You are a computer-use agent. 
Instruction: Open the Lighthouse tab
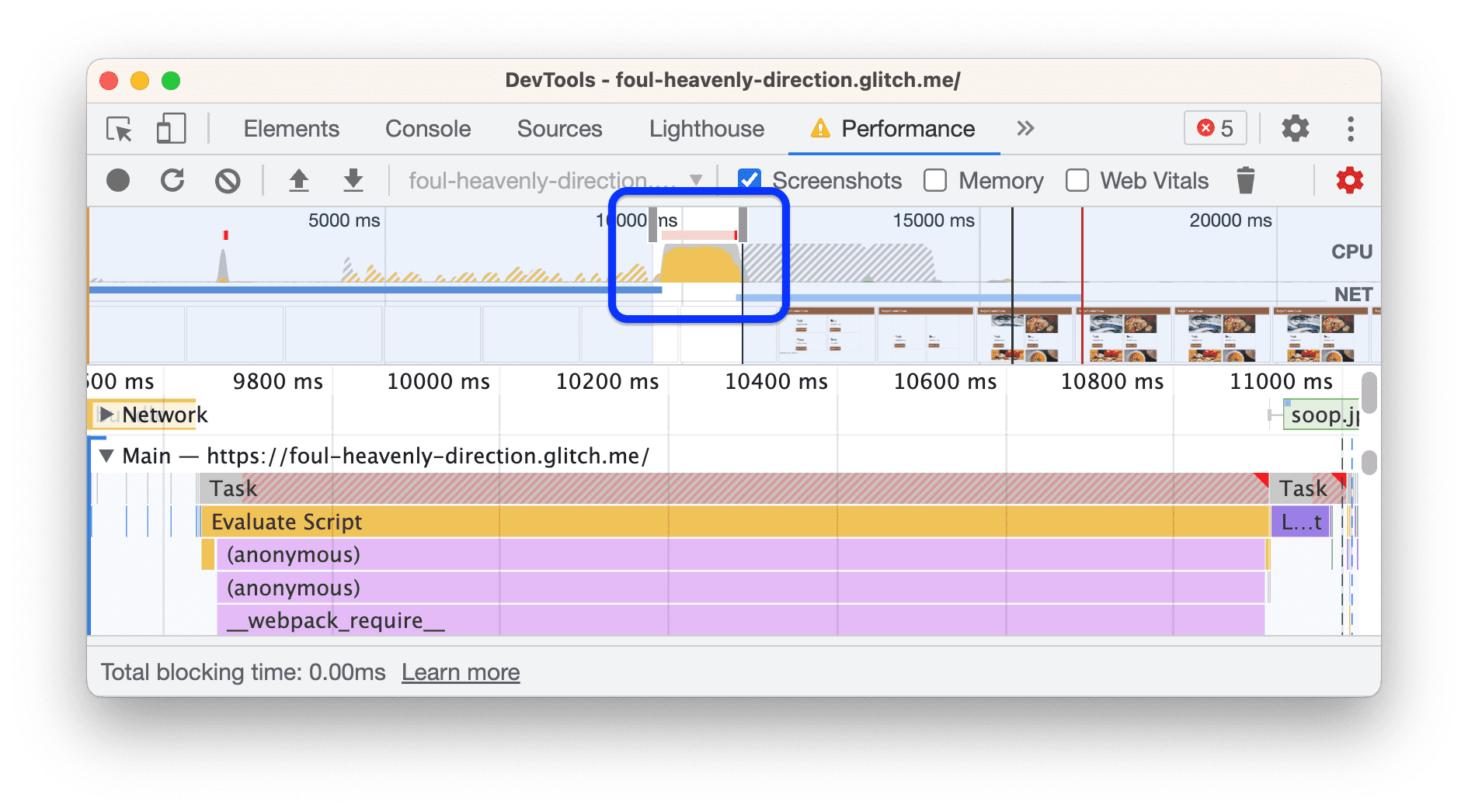point(706,129)
